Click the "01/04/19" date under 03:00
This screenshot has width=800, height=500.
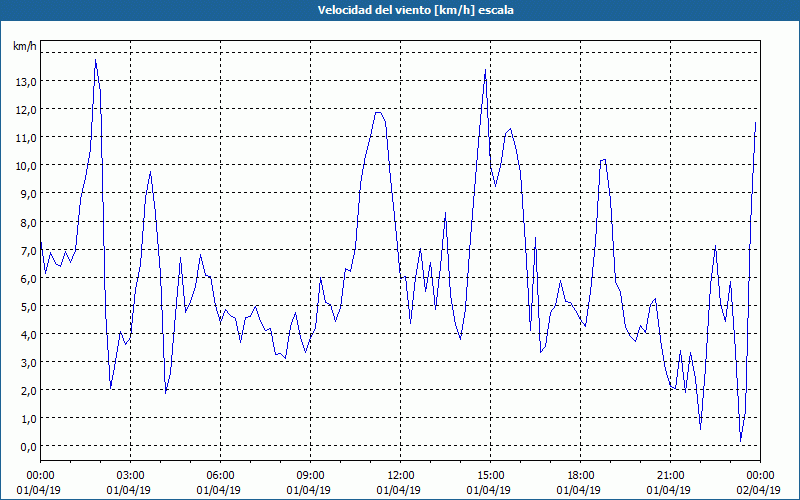(x=129, y=490)
